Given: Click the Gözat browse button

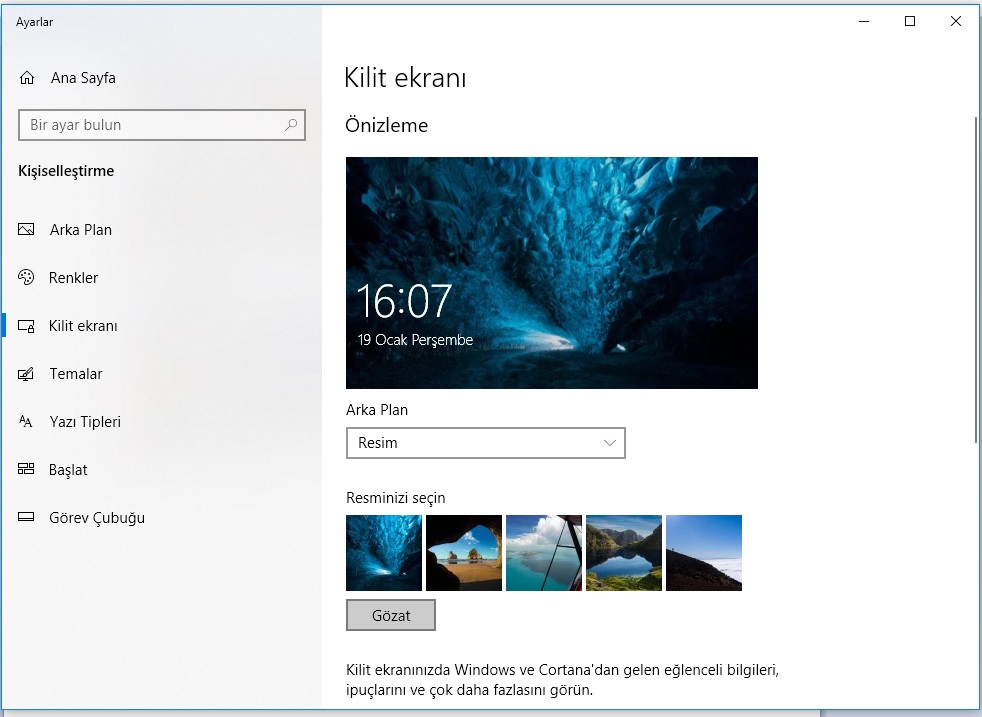Looking at the screenshot, I should (391, 615).
